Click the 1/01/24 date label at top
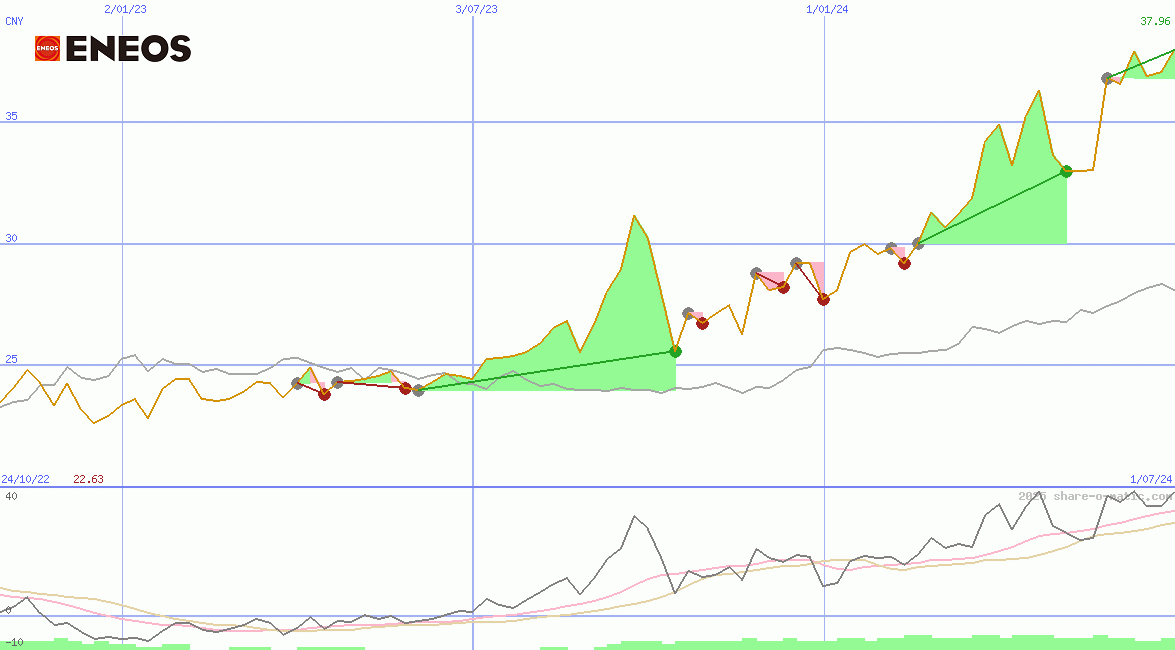Screen dimensions: 1175x650 pyautogui.click(x=827, y=9)
